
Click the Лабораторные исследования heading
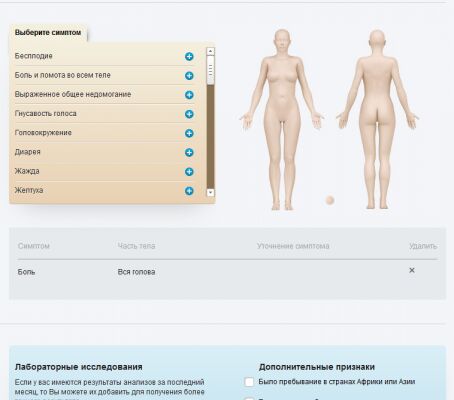(x=79, y=367)
